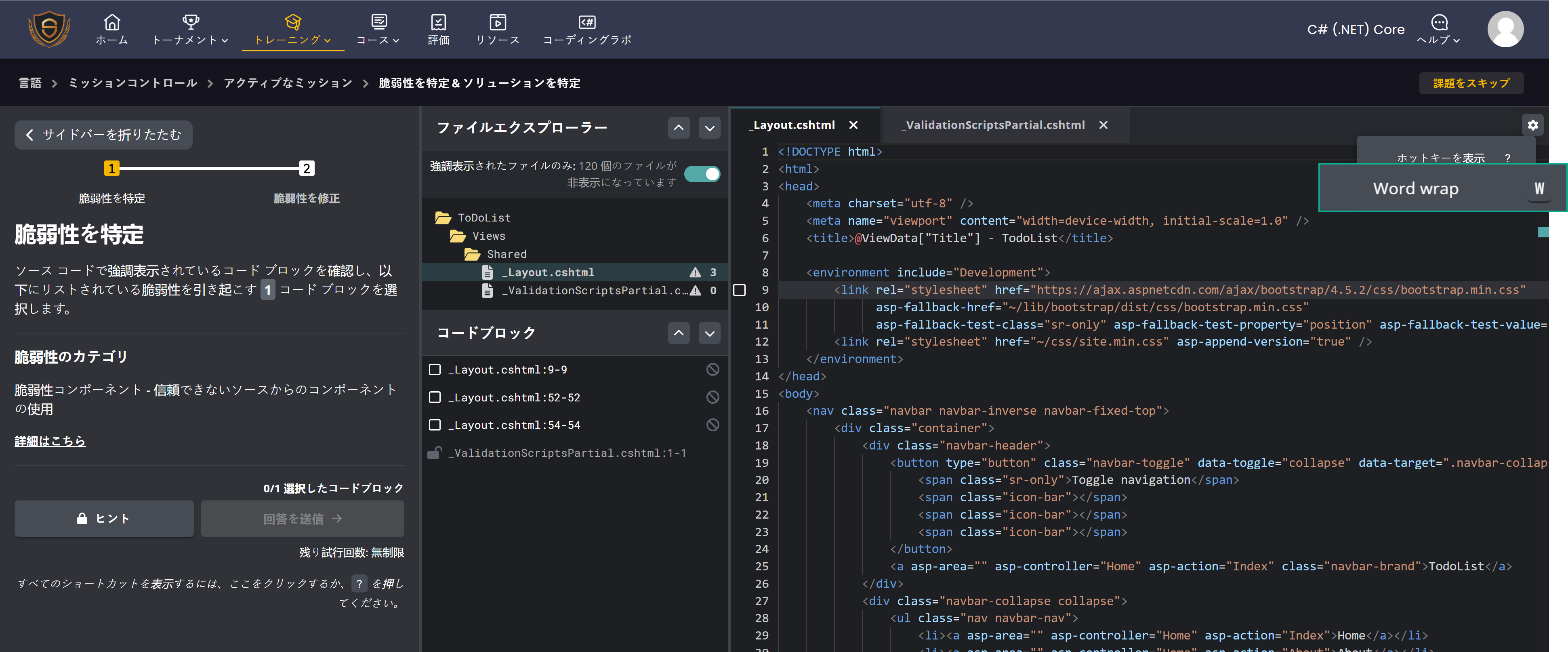Click line number 12 in editor
Viewport: 1568px width, 652px height.
coord(761,342)
